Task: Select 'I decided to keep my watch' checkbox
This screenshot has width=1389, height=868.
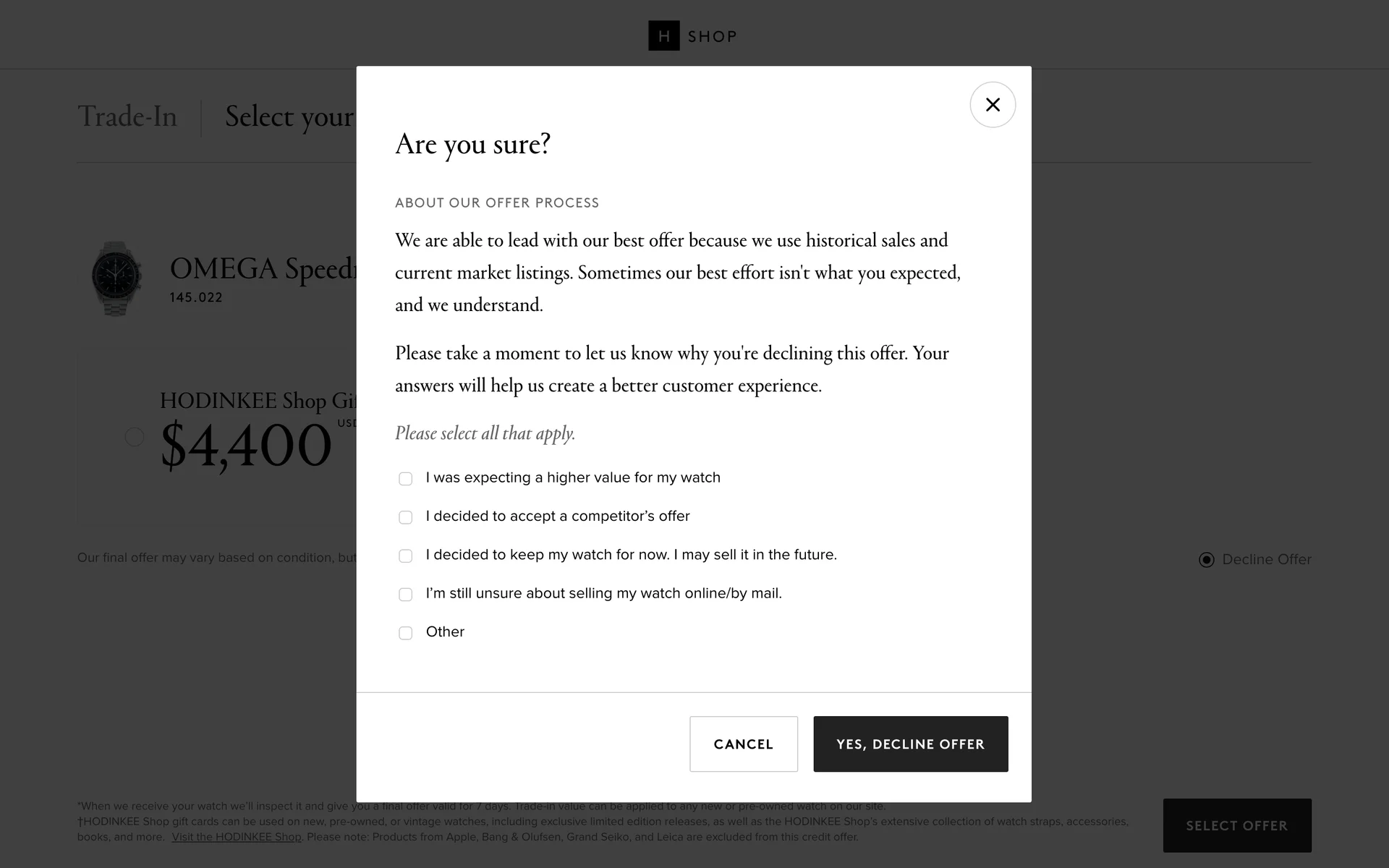Action: point(406,556)
